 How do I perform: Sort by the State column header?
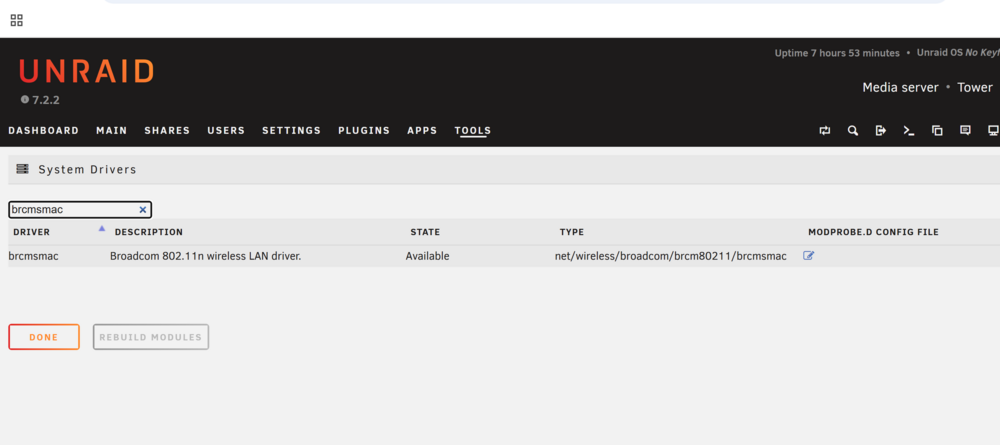425,232
